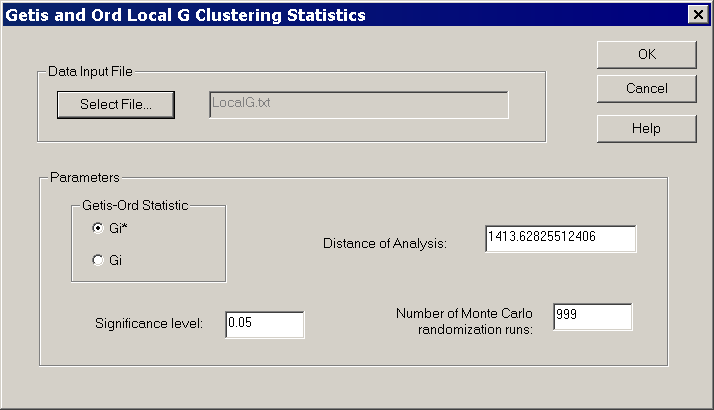Click the Significance level label text
Viewport: 714px width, 410px height.
[149, 323]
